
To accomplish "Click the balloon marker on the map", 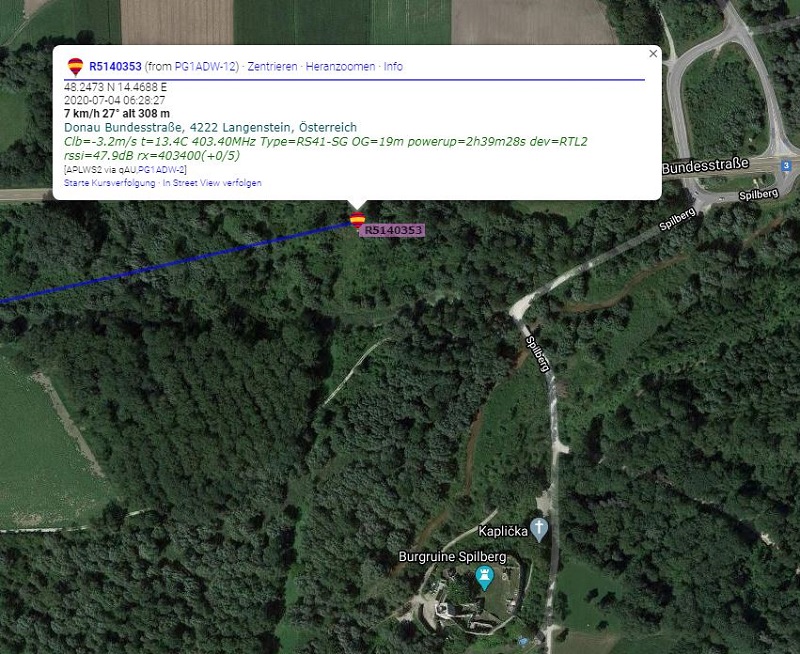I will coord(357,220).
